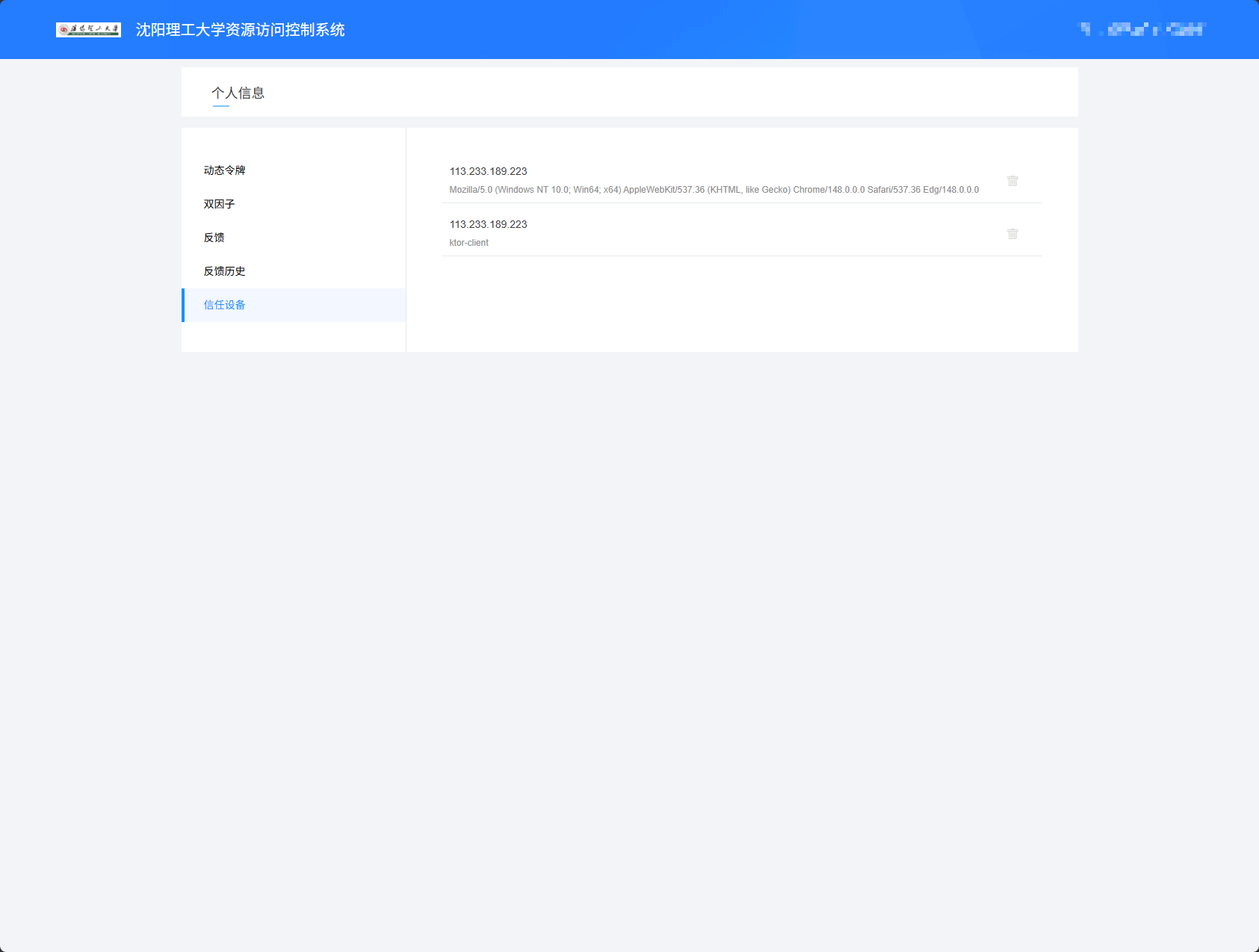
Task: Select the 信任设备 sidebar item
Action: [x=294, y=305]
